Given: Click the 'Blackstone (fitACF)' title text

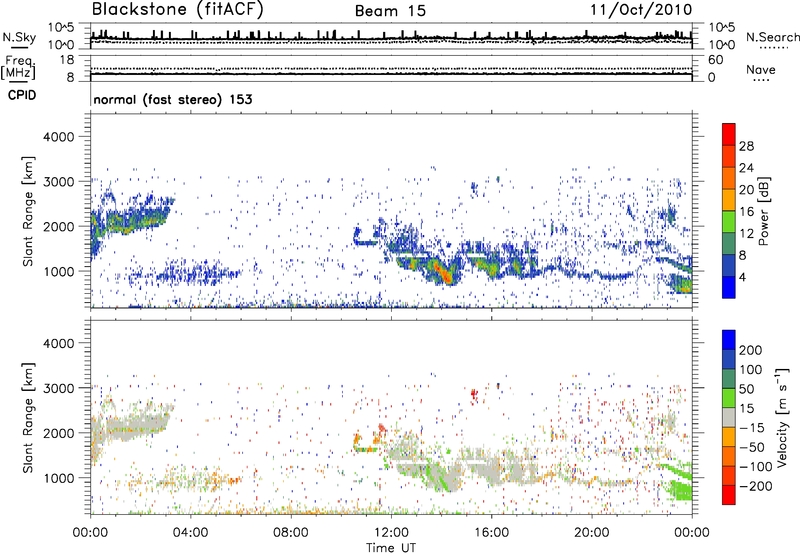Looking at the screenshot, I should click(x=178, y=10).
